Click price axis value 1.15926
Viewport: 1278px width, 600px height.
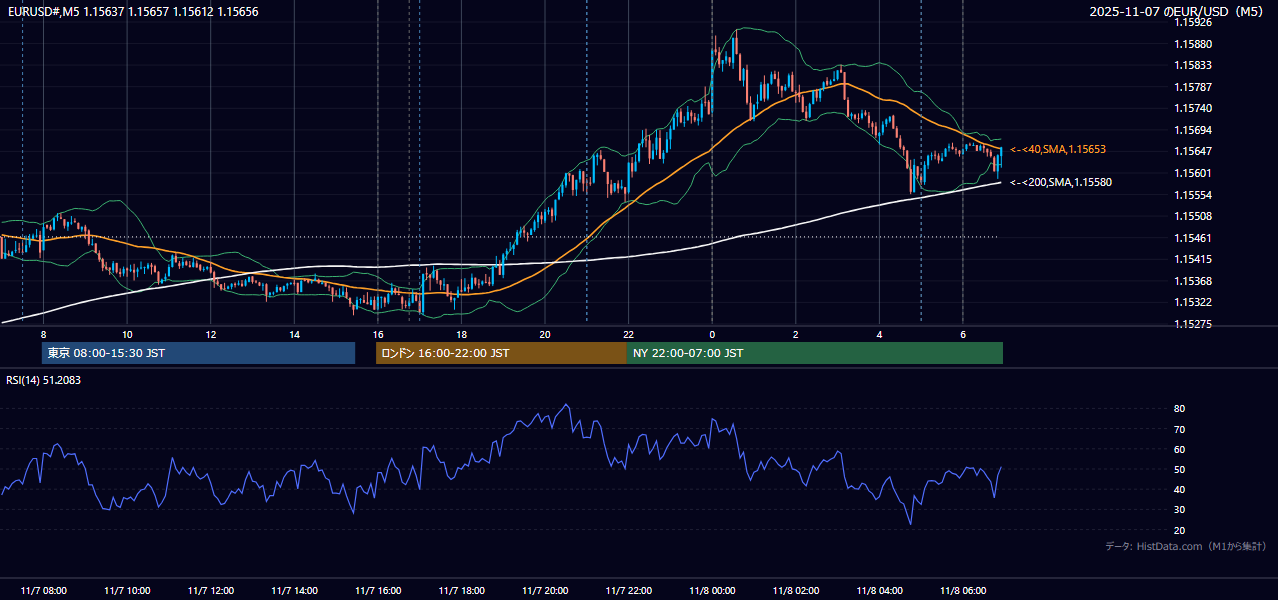tap(1193, 22)
